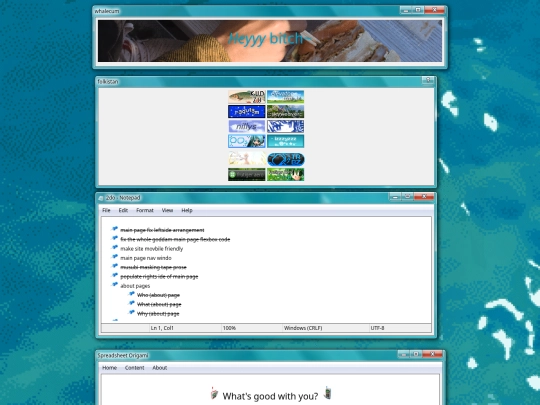Click pushpin beside 'make site movbile friendly'
Image resolution: width=540 pixels, height=405 pixels.
click(x=115, y=248)
